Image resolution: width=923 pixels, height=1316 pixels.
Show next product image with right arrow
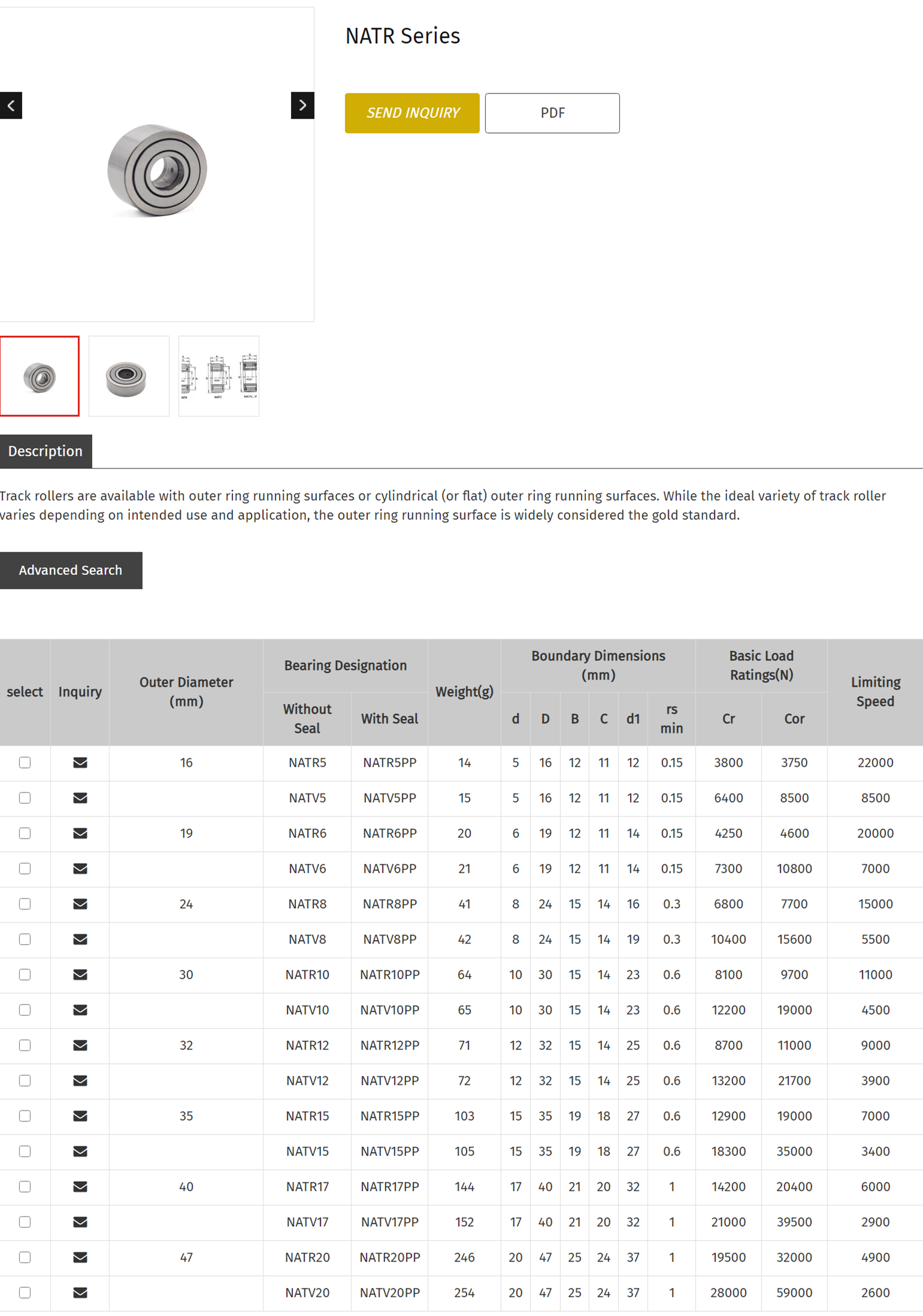tap(302, 105)
